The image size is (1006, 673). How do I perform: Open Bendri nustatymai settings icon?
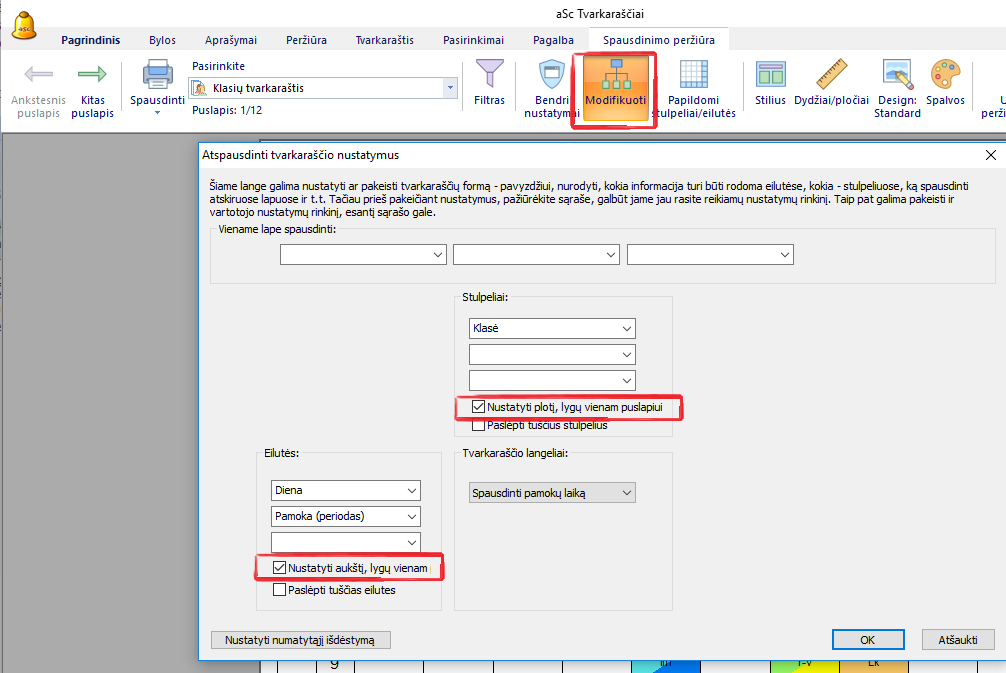[551, 77]
